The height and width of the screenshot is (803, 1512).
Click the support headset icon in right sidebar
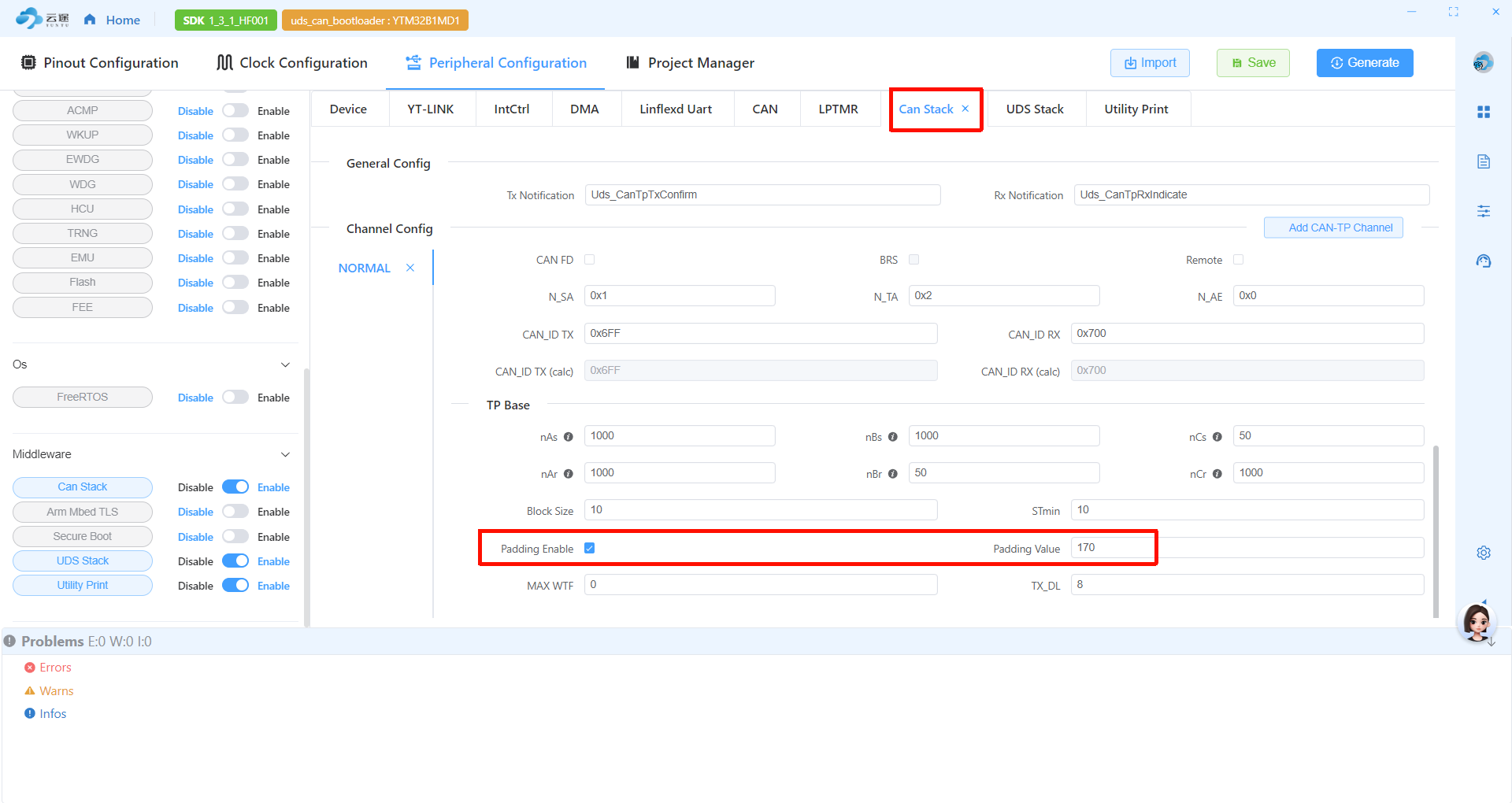1484,261
